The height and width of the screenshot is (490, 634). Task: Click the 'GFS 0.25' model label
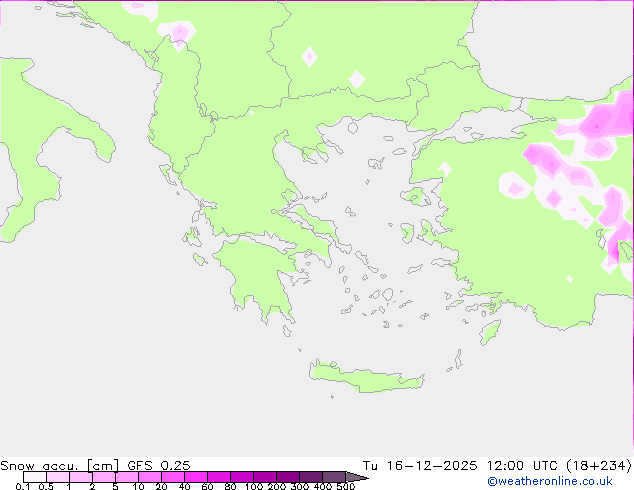pyautogui.click(x=158, y=466)
